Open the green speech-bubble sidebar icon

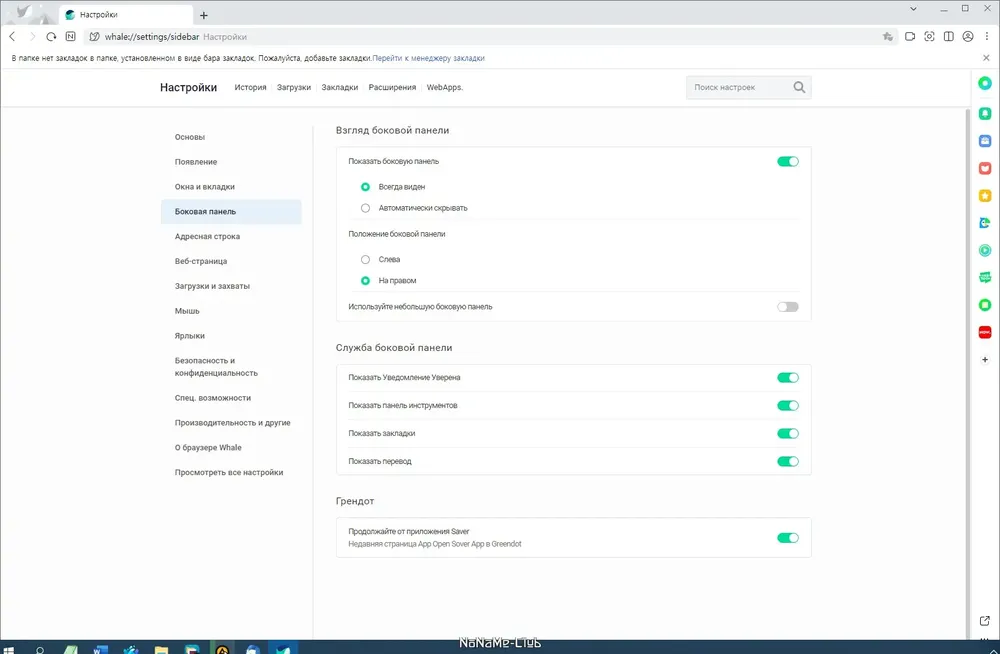click(x=985, y=278)
